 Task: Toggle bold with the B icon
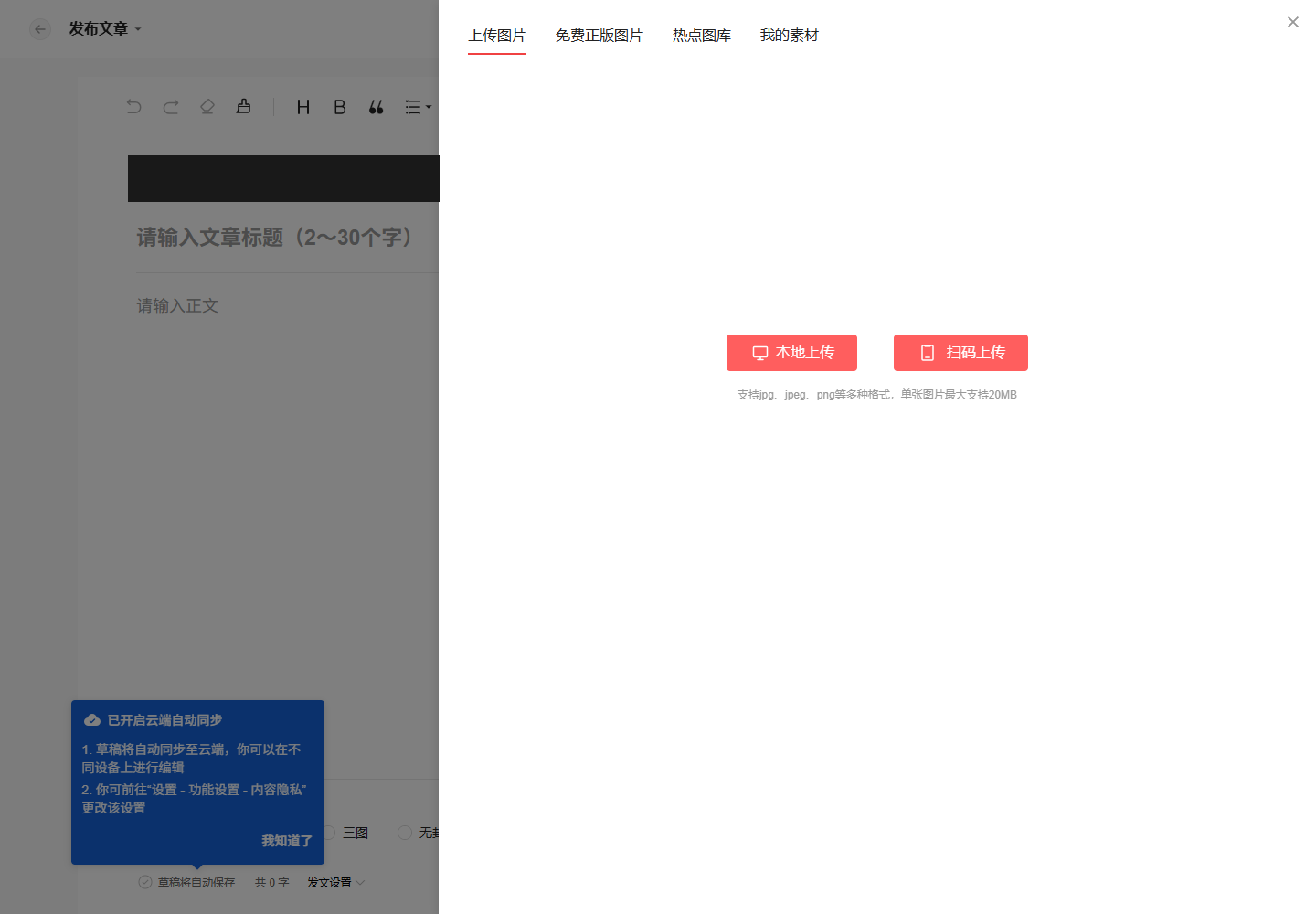coord(340,107)
